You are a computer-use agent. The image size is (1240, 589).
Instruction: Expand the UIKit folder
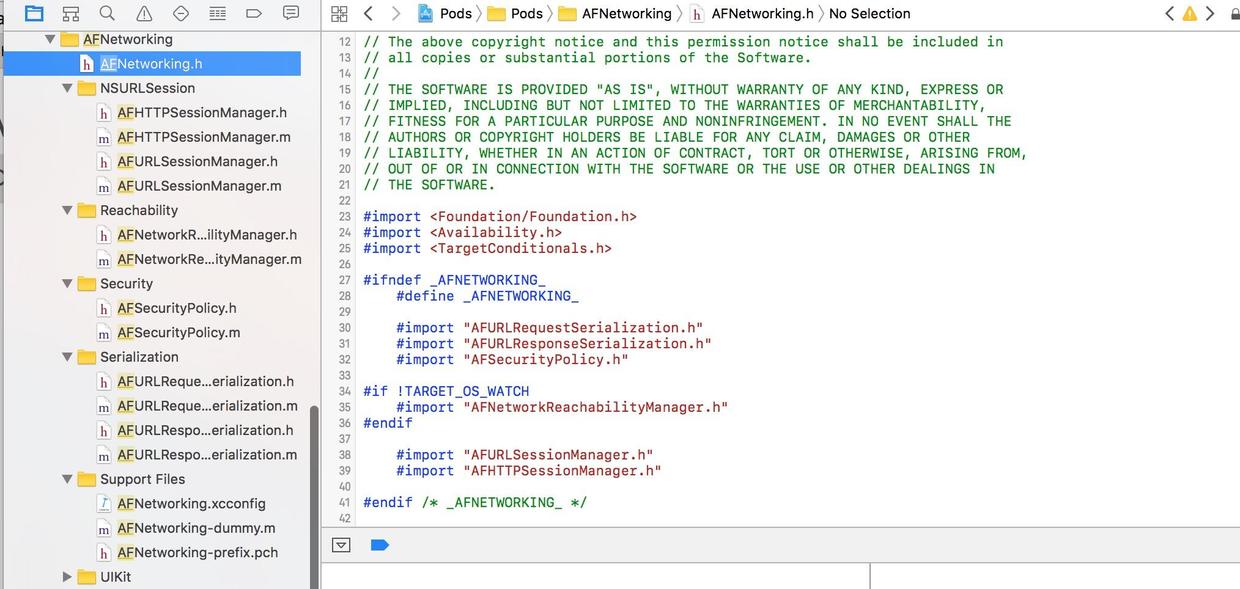click(67, 577)
